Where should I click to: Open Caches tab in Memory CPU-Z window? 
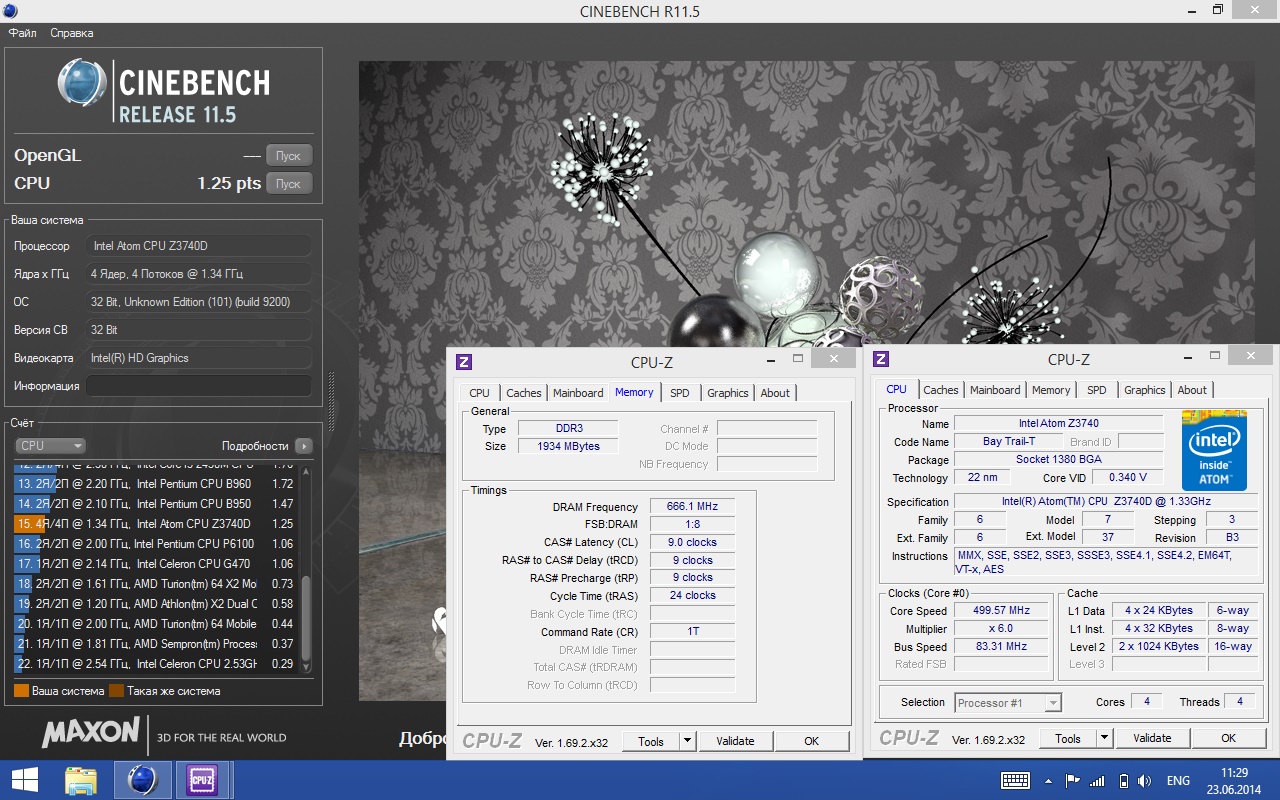coord(524,393)
